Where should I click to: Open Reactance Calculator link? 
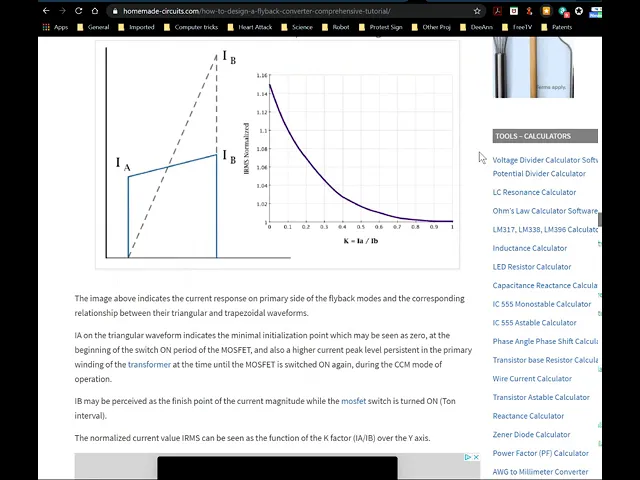pyautogui.click(x=528, y=416)
